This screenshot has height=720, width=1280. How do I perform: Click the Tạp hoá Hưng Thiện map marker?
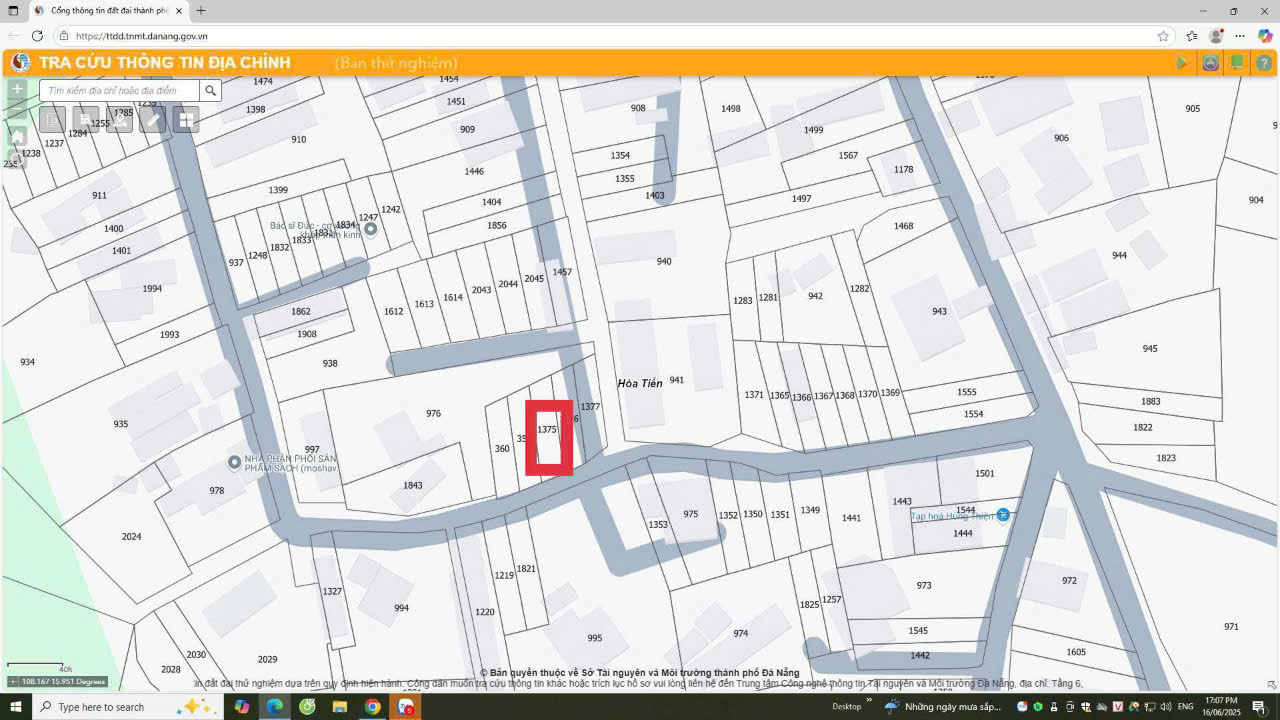pos(1003,515)
